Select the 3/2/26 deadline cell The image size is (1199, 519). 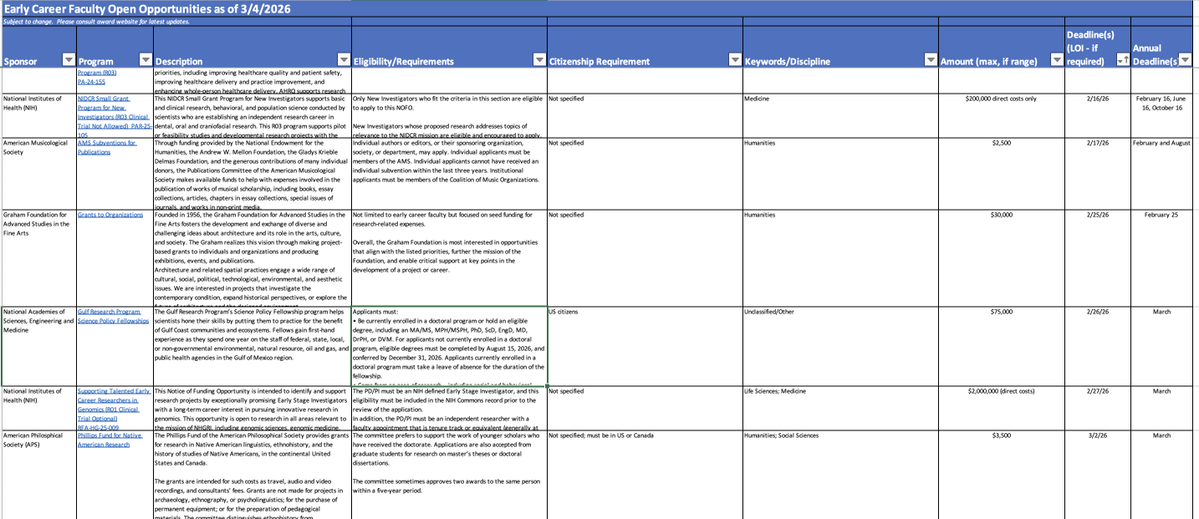[x=1097, y=474]
